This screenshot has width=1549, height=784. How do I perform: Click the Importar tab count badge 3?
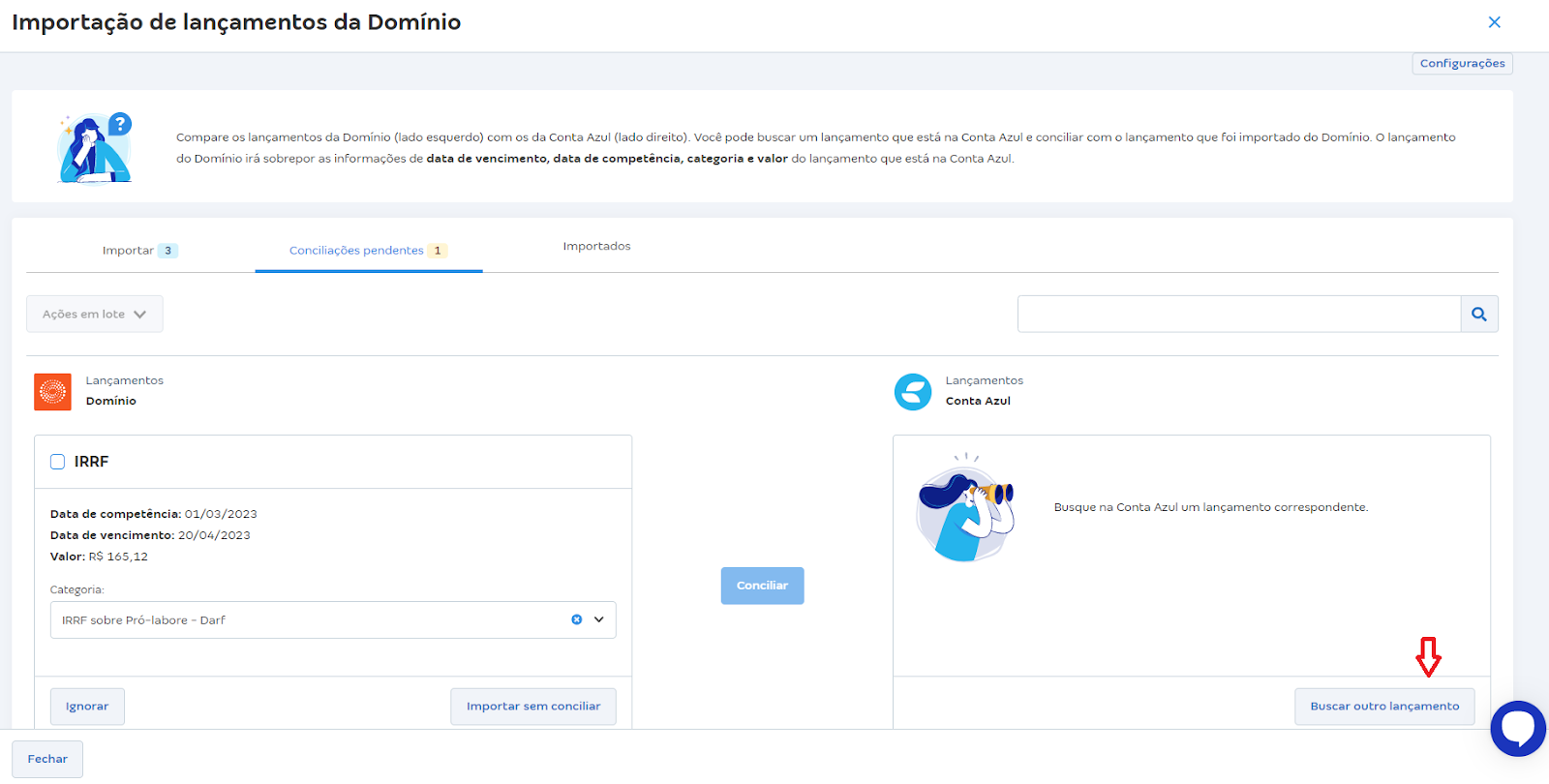(x=167, y=251)
